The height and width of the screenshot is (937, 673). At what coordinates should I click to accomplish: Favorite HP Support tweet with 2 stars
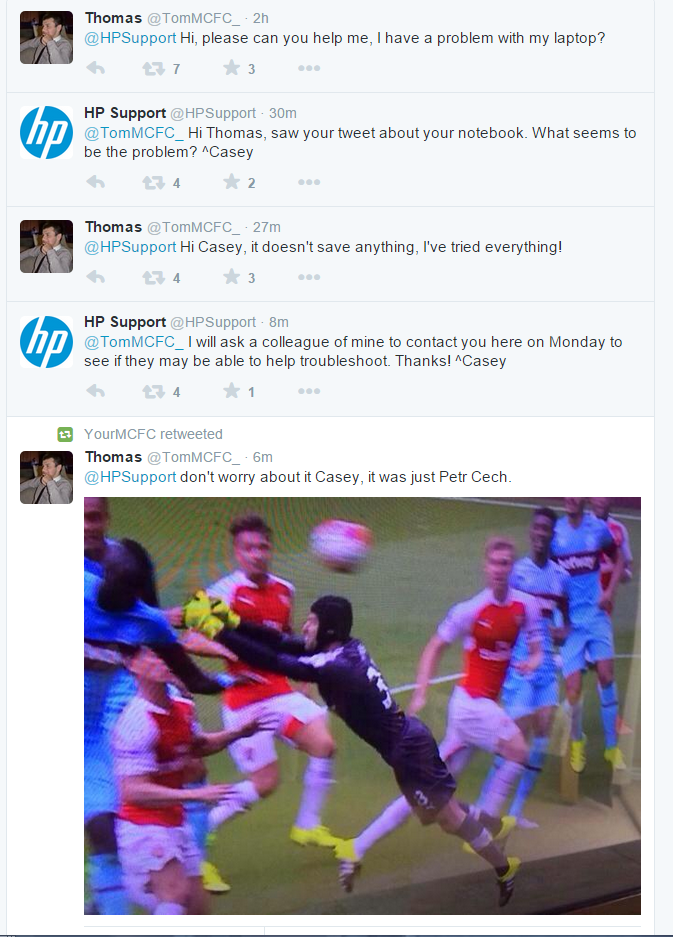[231, 182]
